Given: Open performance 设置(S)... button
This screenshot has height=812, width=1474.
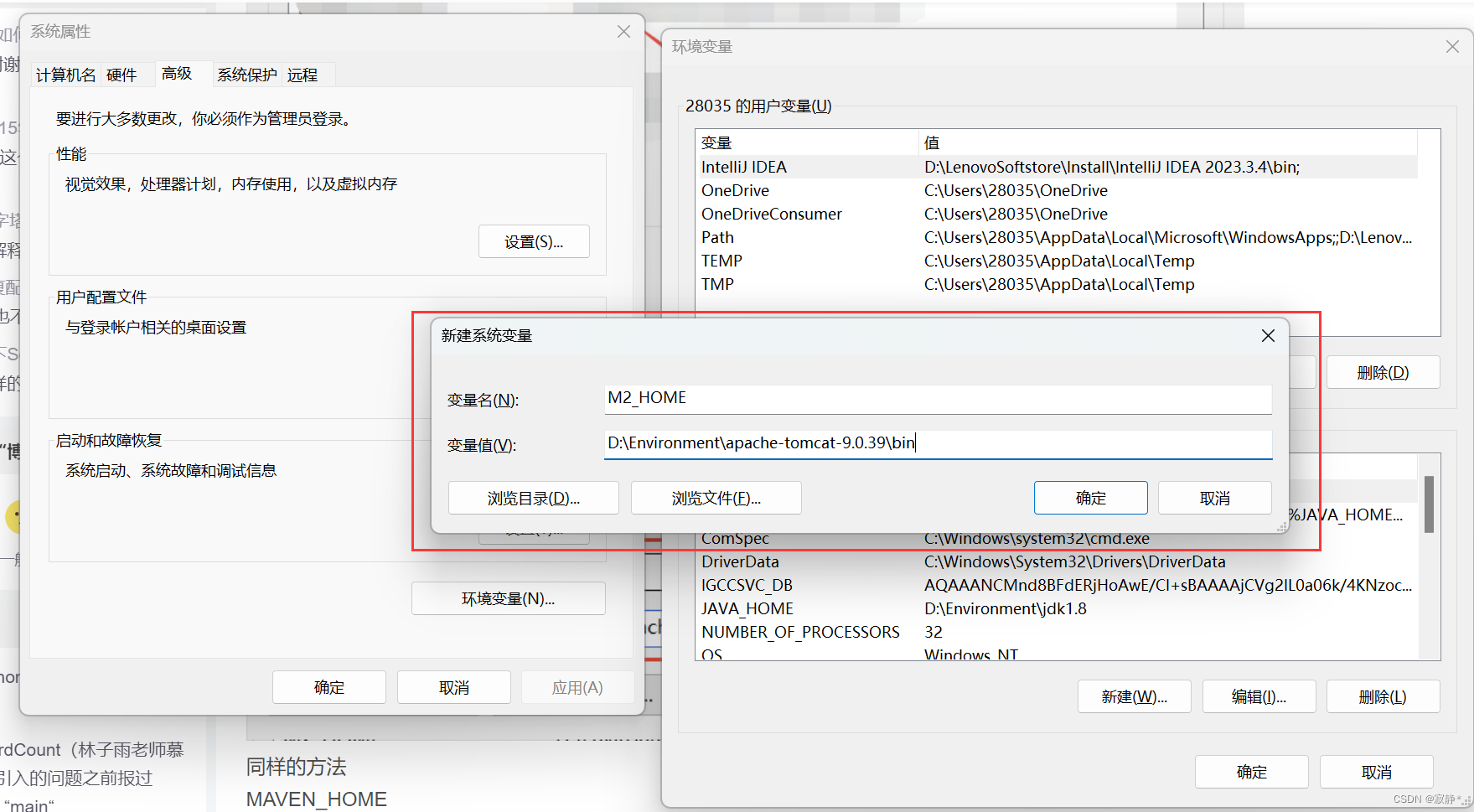Looking at the screenshot, I should coord(534,241).
